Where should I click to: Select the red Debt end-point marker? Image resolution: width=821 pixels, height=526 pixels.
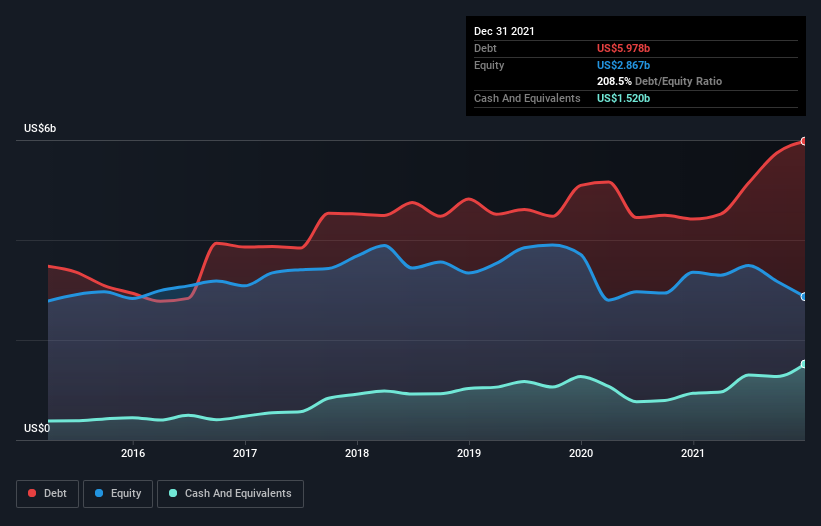point(804,141)
